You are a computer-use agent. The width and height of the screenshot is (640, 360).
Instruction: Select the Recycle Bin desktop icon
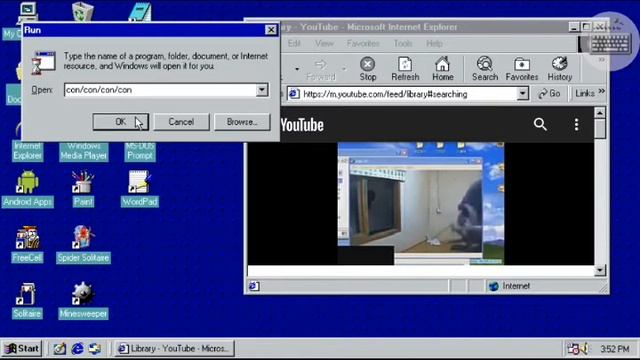83,11
